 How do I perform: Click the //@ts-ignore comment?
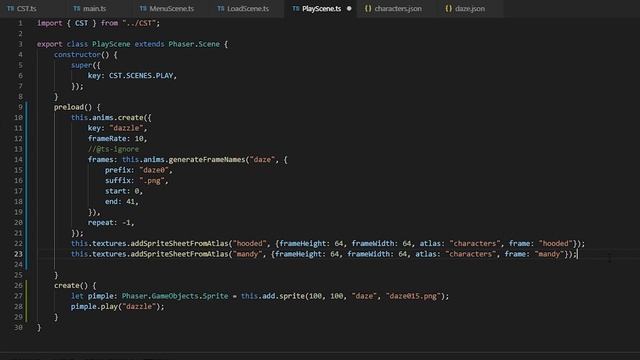(113, 149)
